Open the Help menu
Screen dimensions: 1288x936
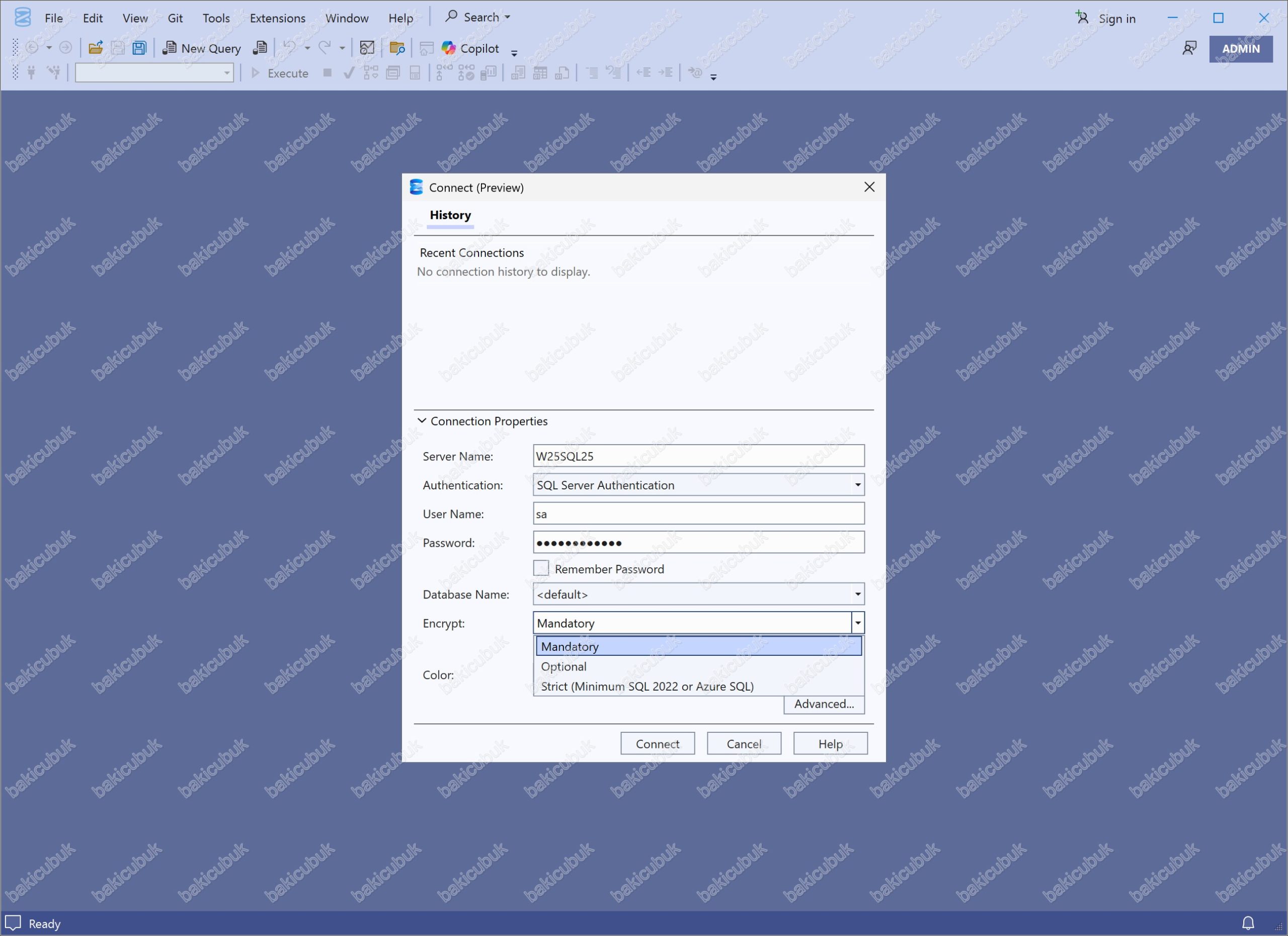(x=401, y=18)
